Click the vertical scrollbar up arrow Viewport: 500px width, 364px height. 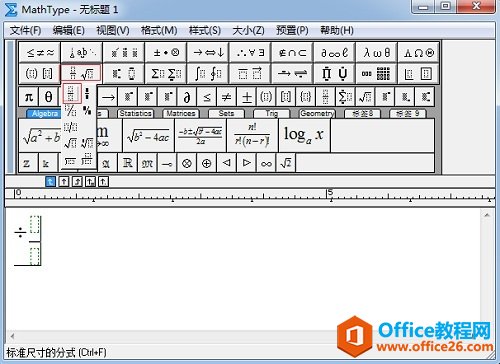(487, 215)
